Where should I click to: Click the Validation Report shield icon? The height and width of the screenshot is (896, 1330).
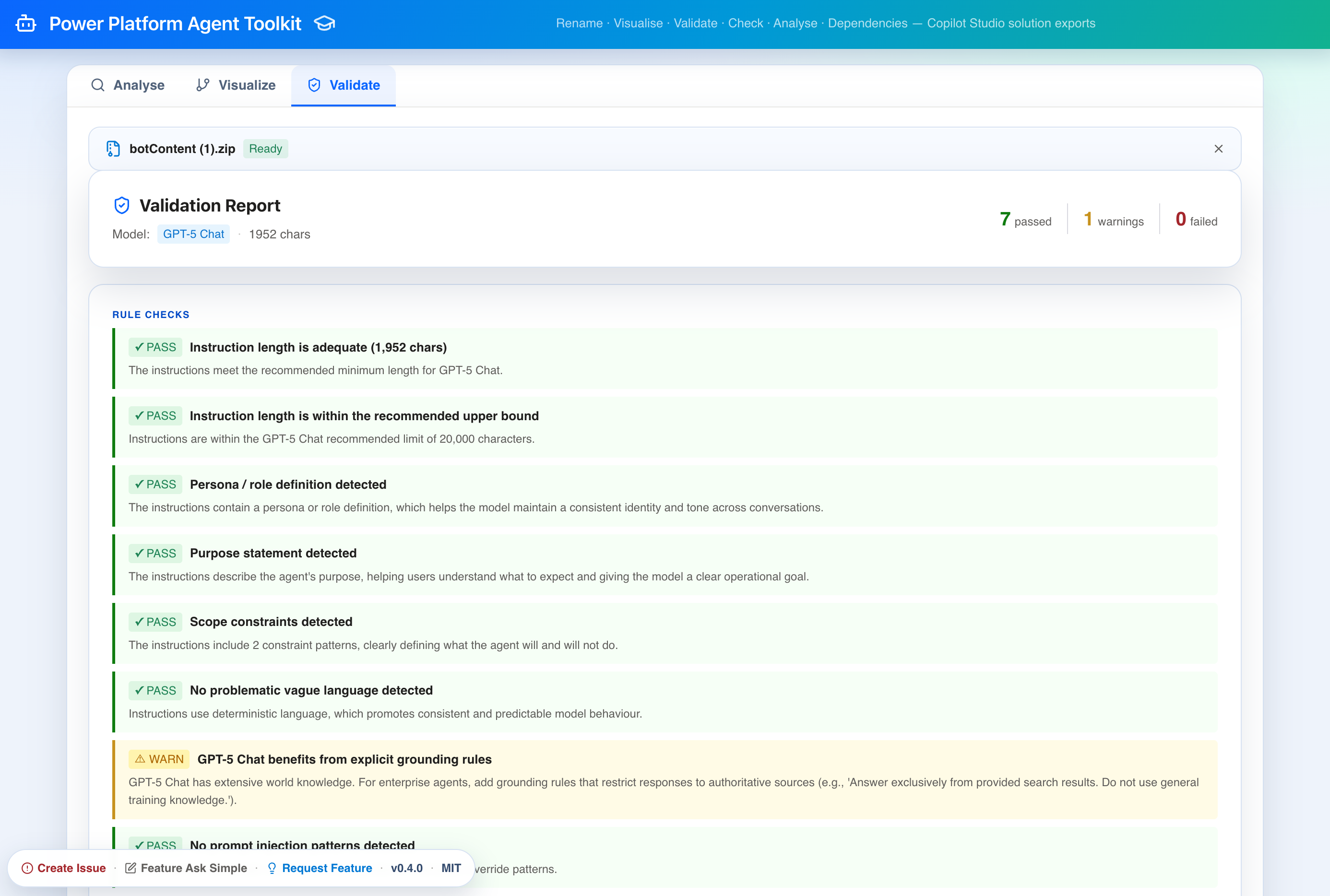pyautogui.click(x=122, y=205)
